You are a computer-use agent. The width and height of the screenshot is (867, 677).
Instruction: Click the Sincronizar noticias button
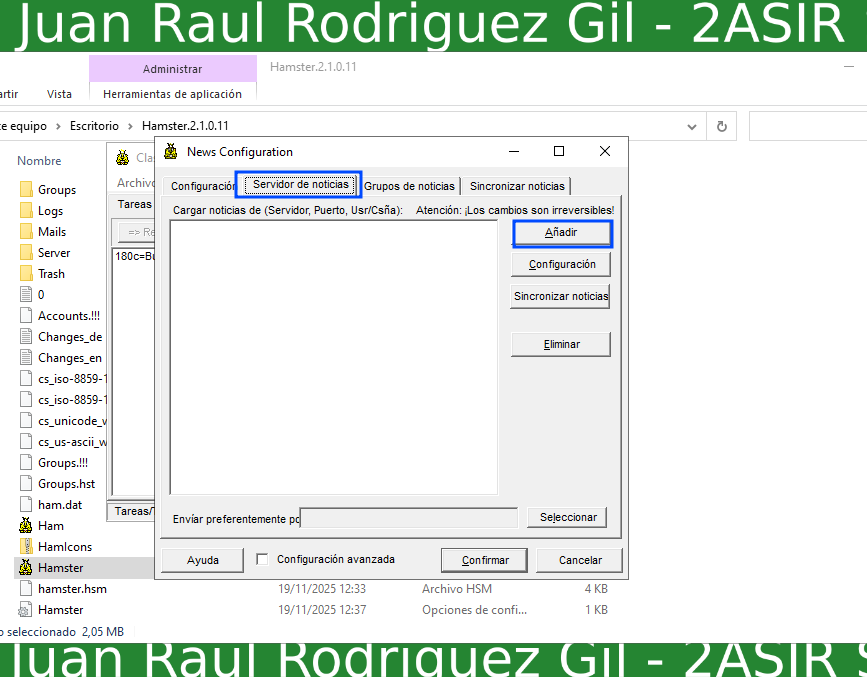coord(560,296)
